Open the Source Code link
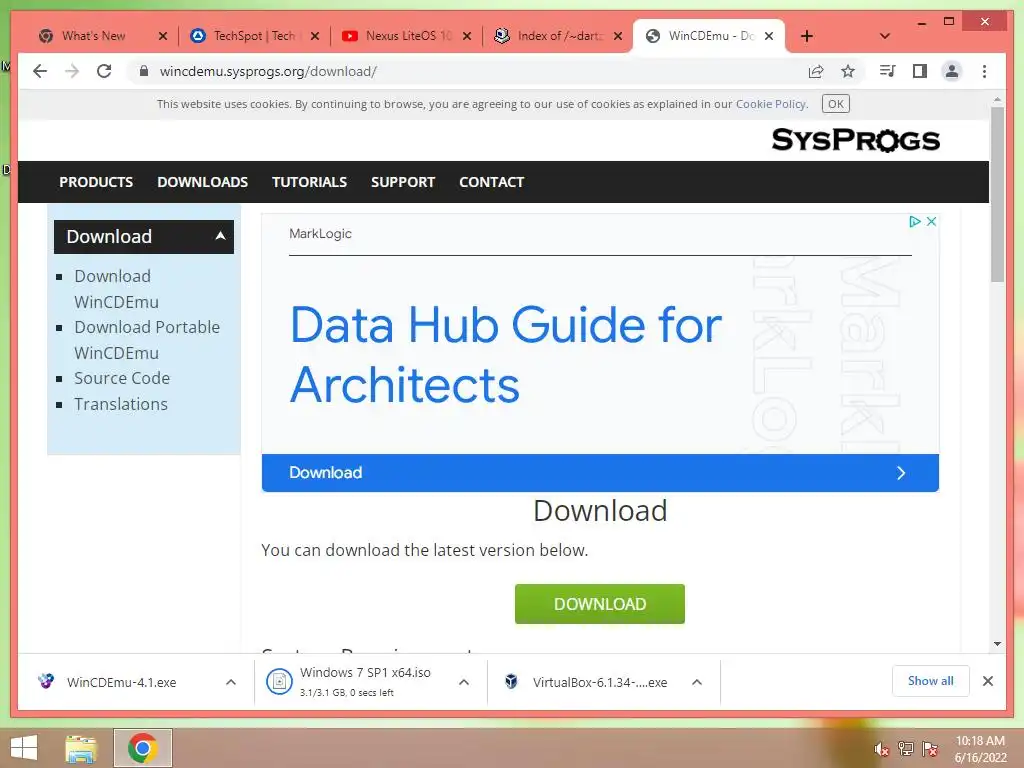Screen dimensions: 1024x768 pos(122,378)
